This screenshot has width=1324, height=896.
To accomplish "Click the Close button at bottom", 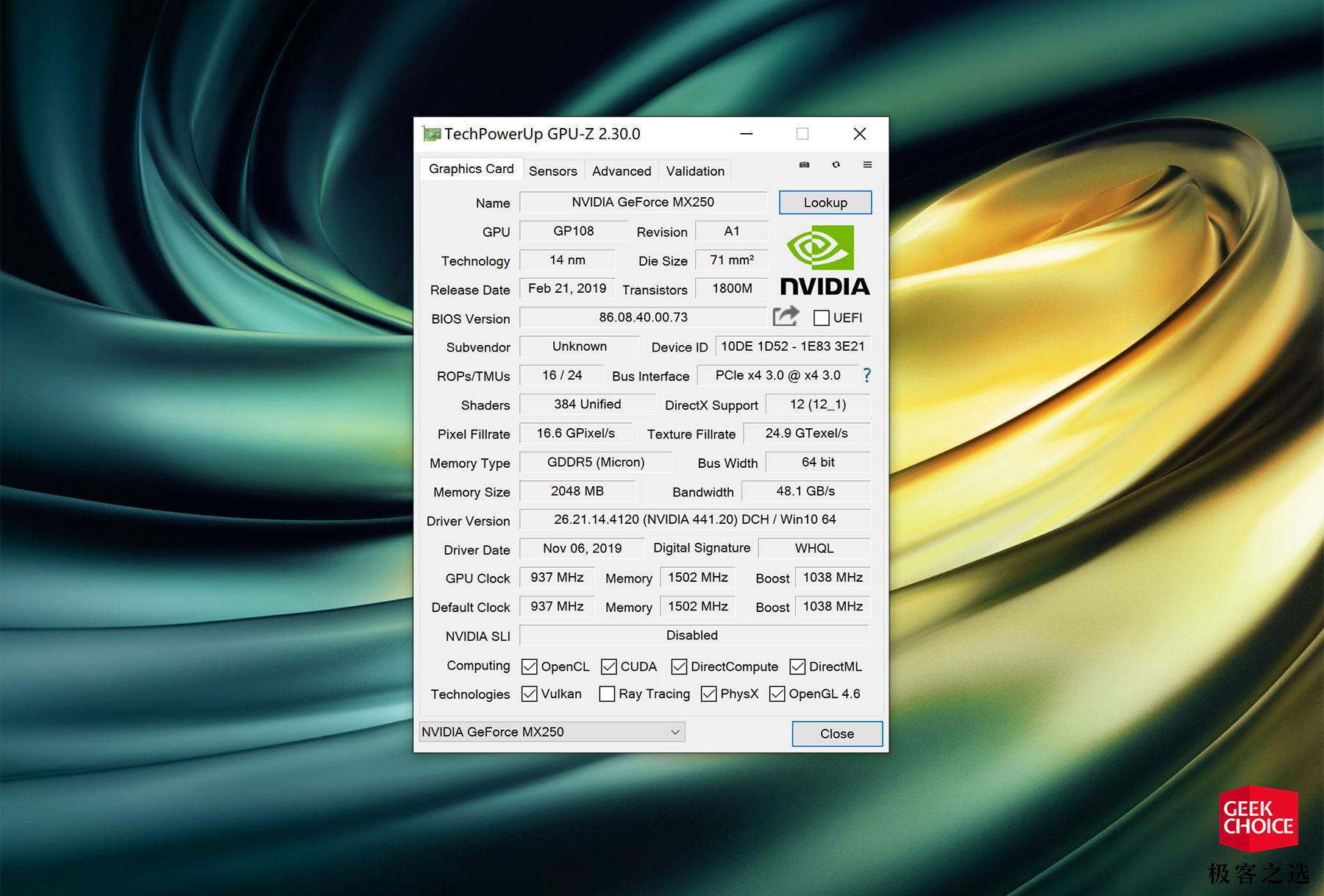I will tap(836, 733).
